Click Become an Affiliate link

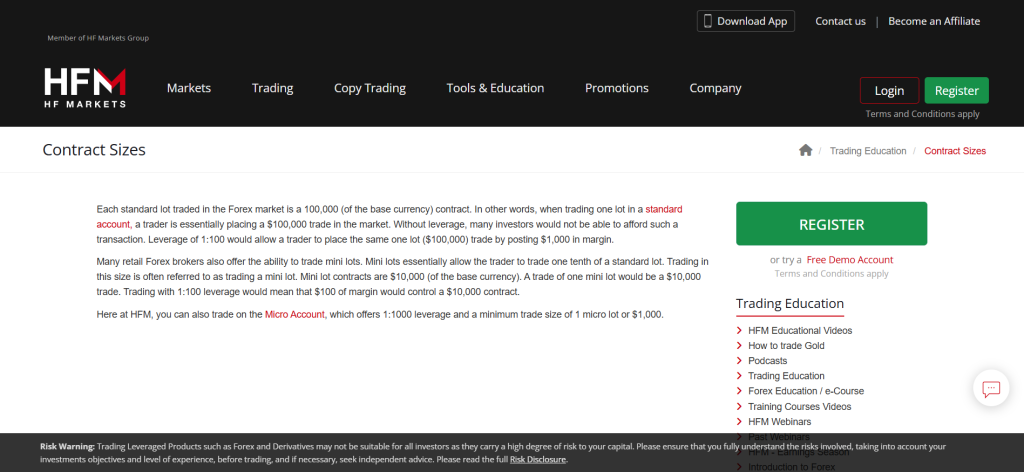pyautogui.click(x=934, y=21)
